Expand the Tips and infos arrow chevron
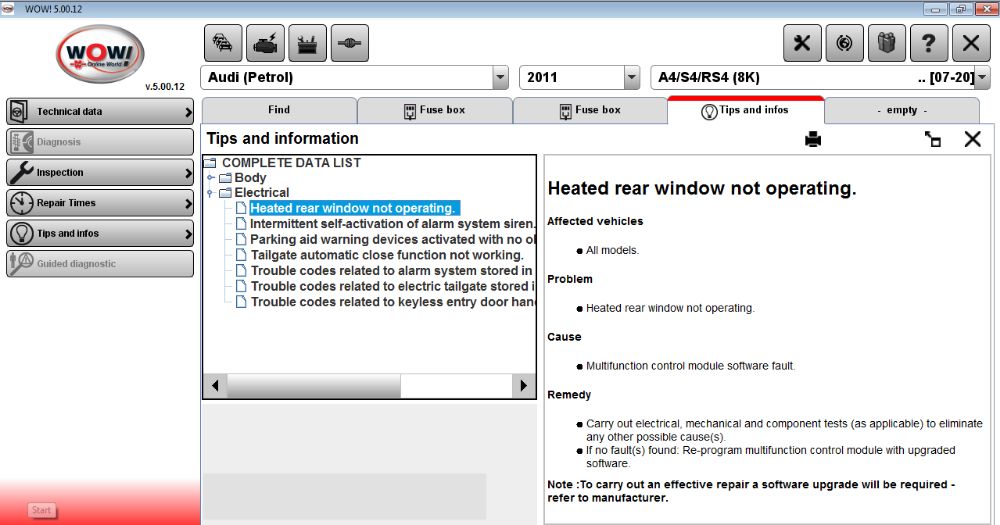Image resolution: width=1000 pixels, height=525 pixels. click(188, 234)
